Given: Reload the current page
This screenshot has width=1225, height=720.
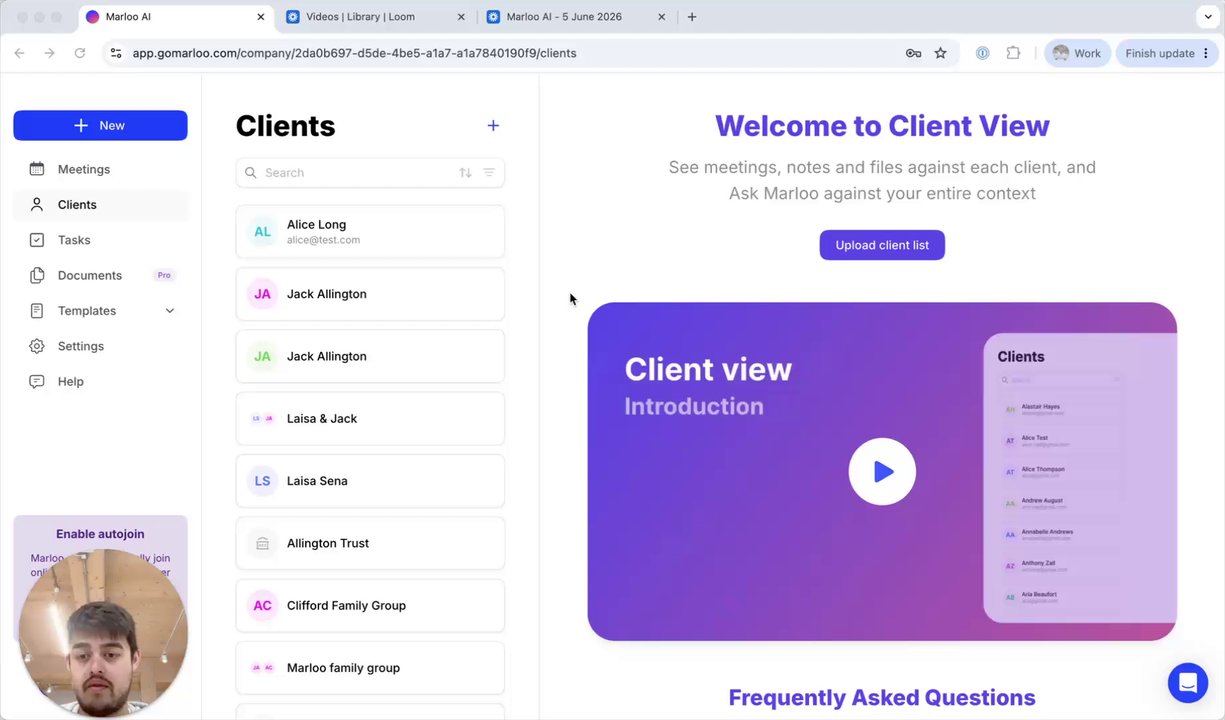Looking at the screenshot, I should tap(80, 53).
